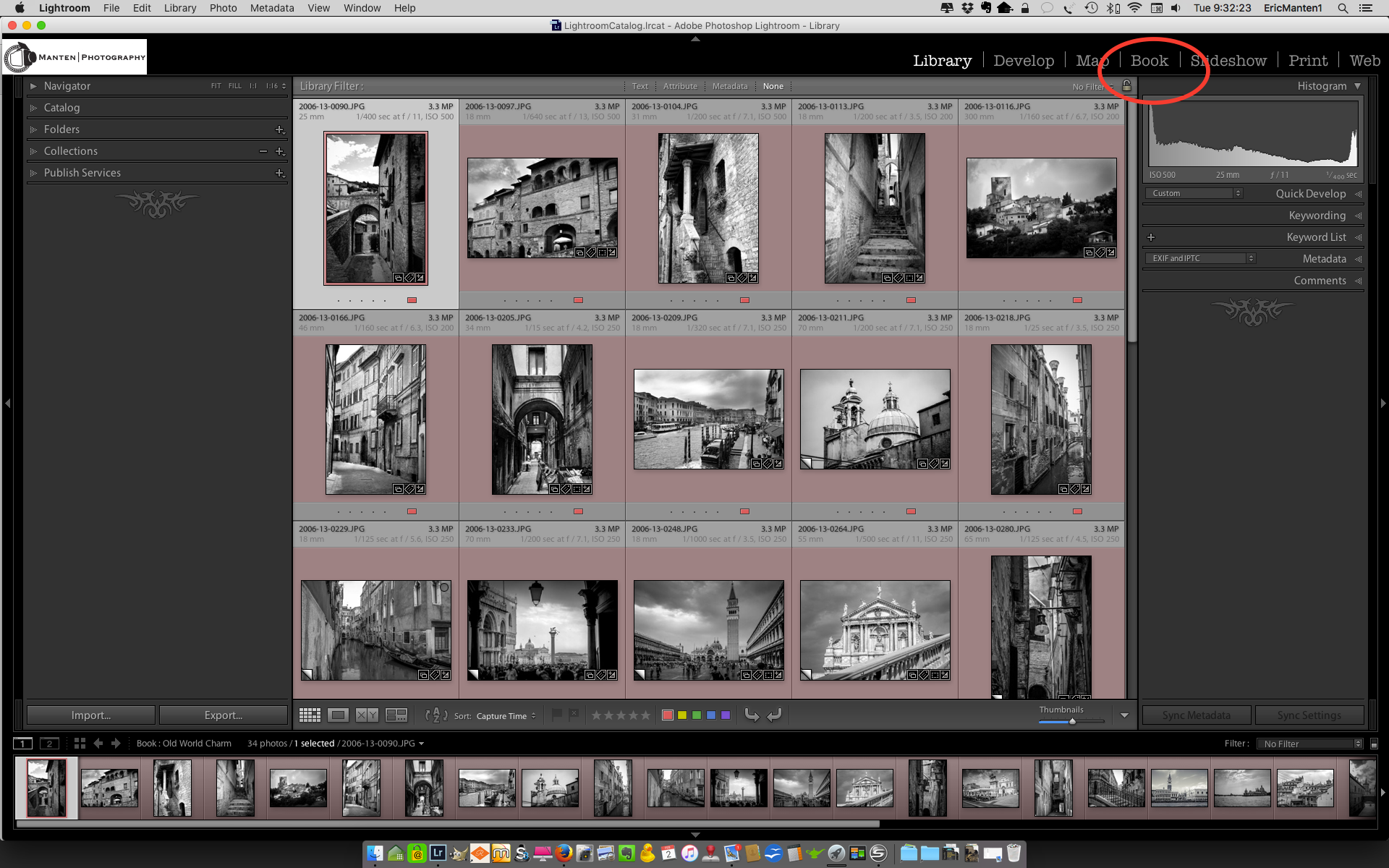Apply green color label swatch
Viewport: 1389px width, 868px height.
click(697, 715)
